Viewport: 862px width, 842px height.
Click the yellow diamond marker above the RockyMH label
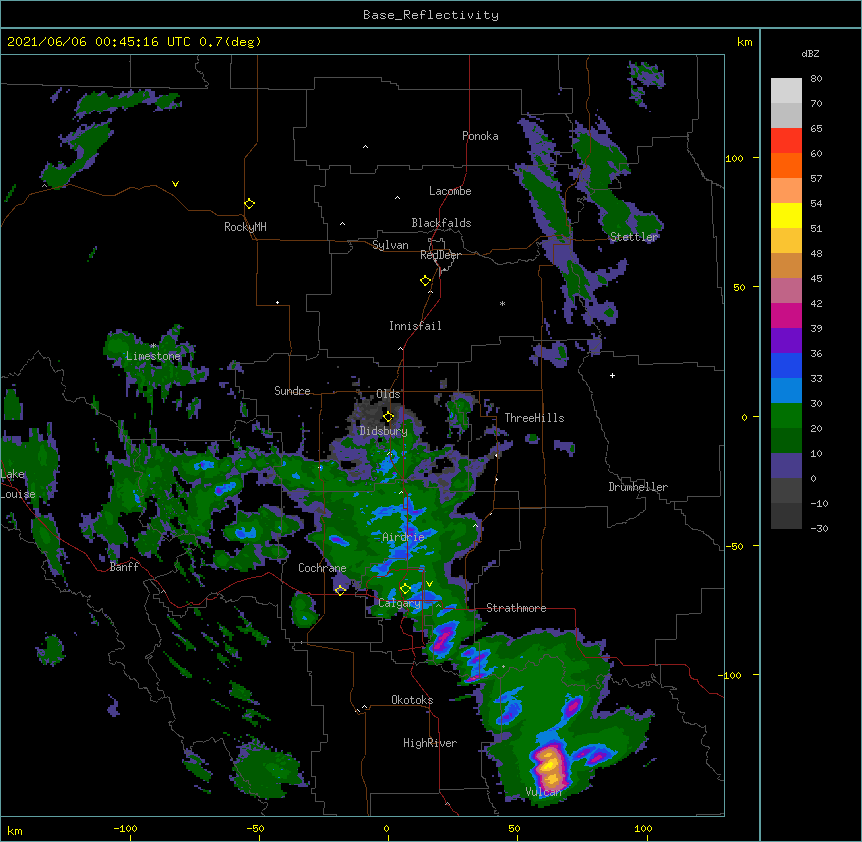pos(249,204)
